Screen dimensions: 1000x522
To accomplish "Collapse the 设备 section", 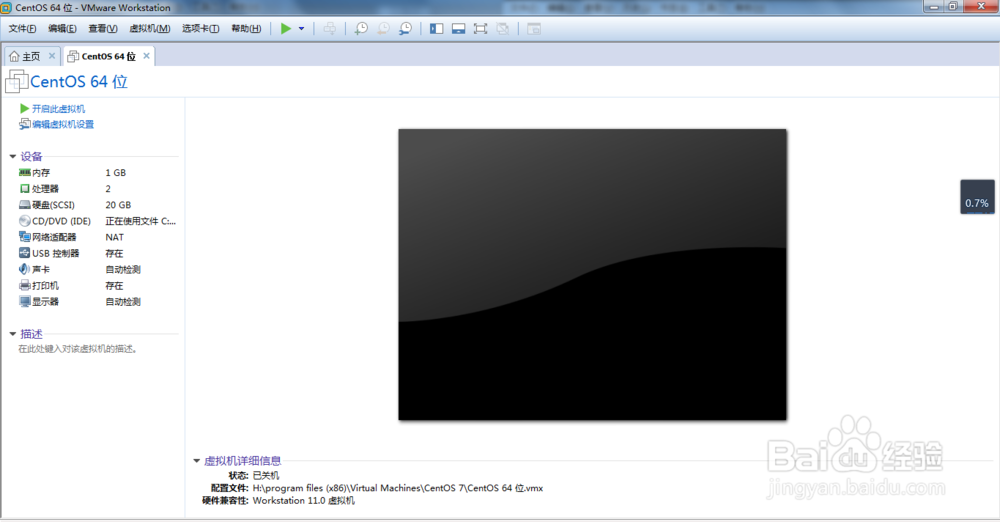I will click(x=13, y=156).
